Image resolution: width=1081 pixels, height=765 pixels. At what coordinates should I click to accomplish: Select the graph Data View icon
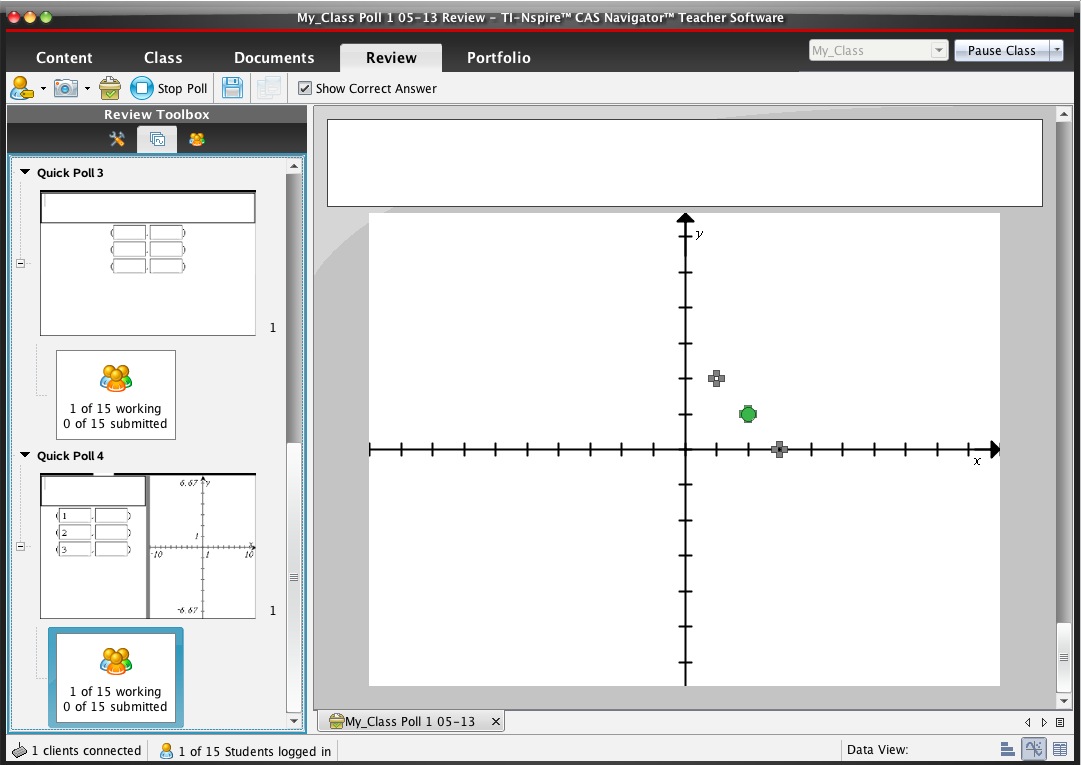[1034, 750]
